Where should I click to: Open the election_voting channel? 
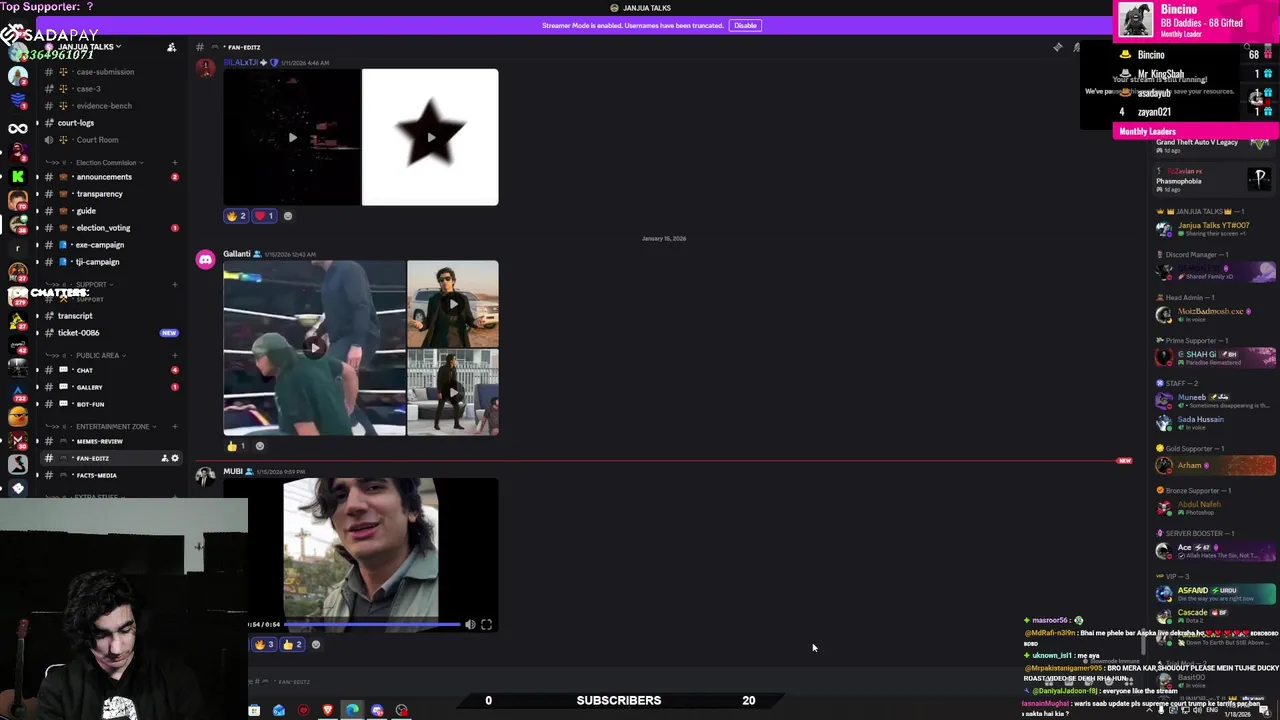(111, 228)
